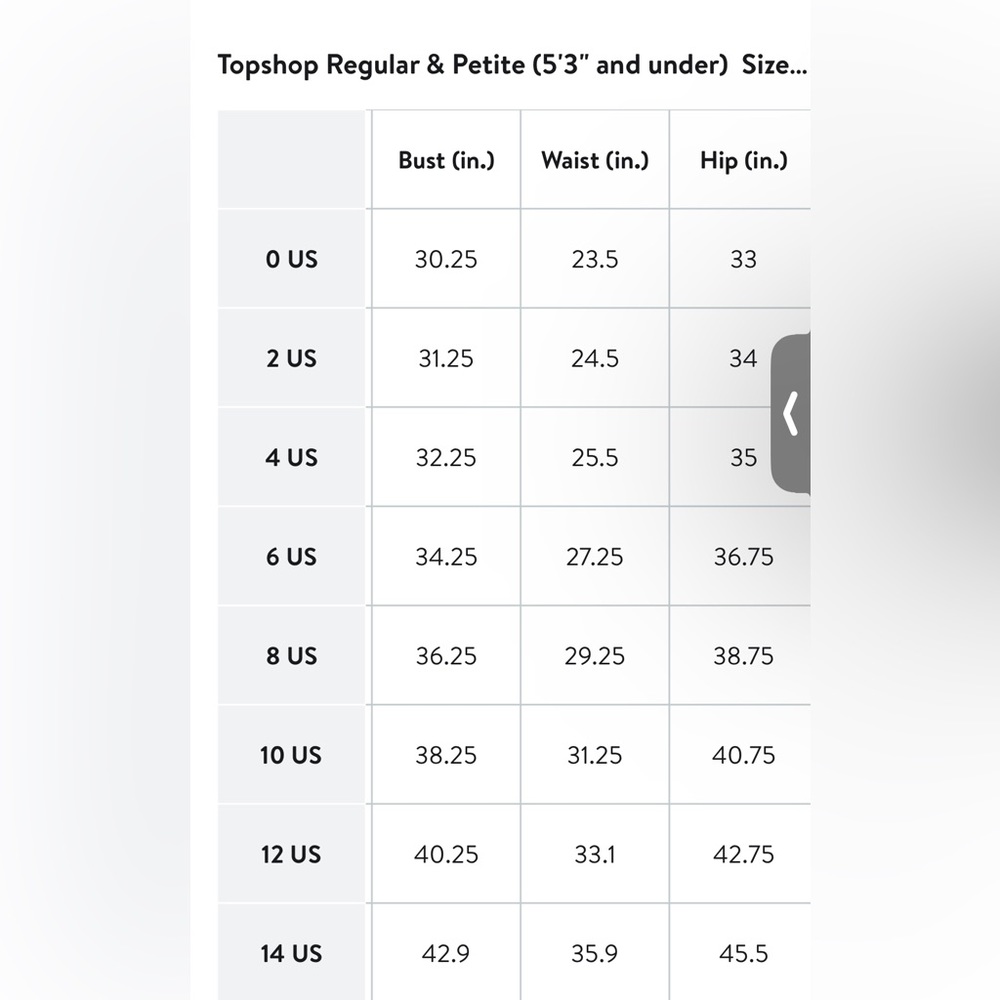The height and width of the screenshot is (1000, 1000).
Task: Click the 12 US size row label
Action: click(291, 854)
